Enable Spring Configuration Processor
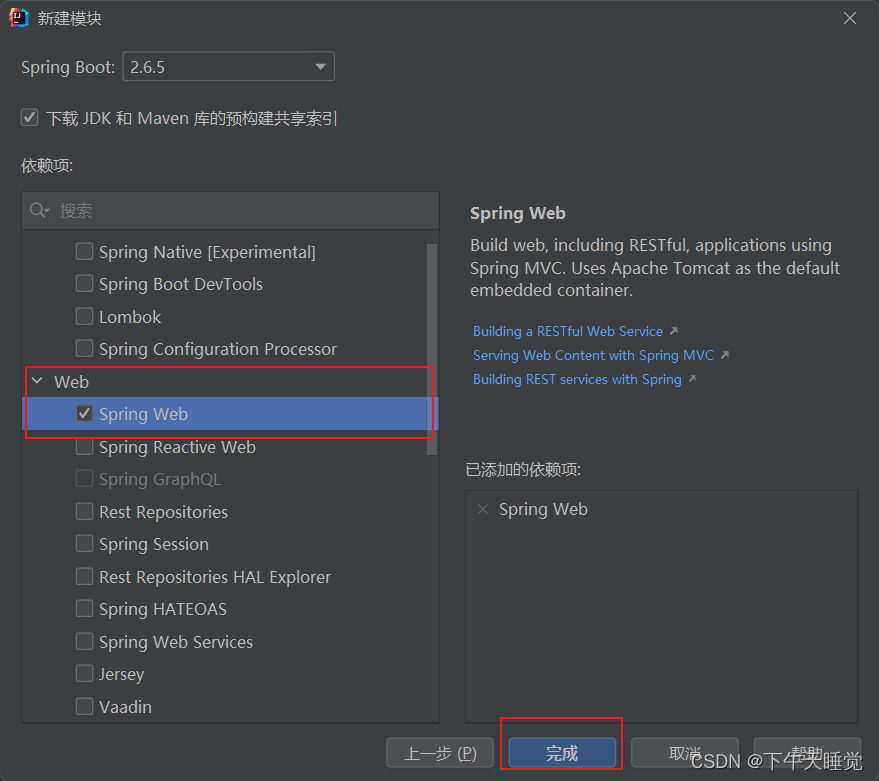 point(84,349)
